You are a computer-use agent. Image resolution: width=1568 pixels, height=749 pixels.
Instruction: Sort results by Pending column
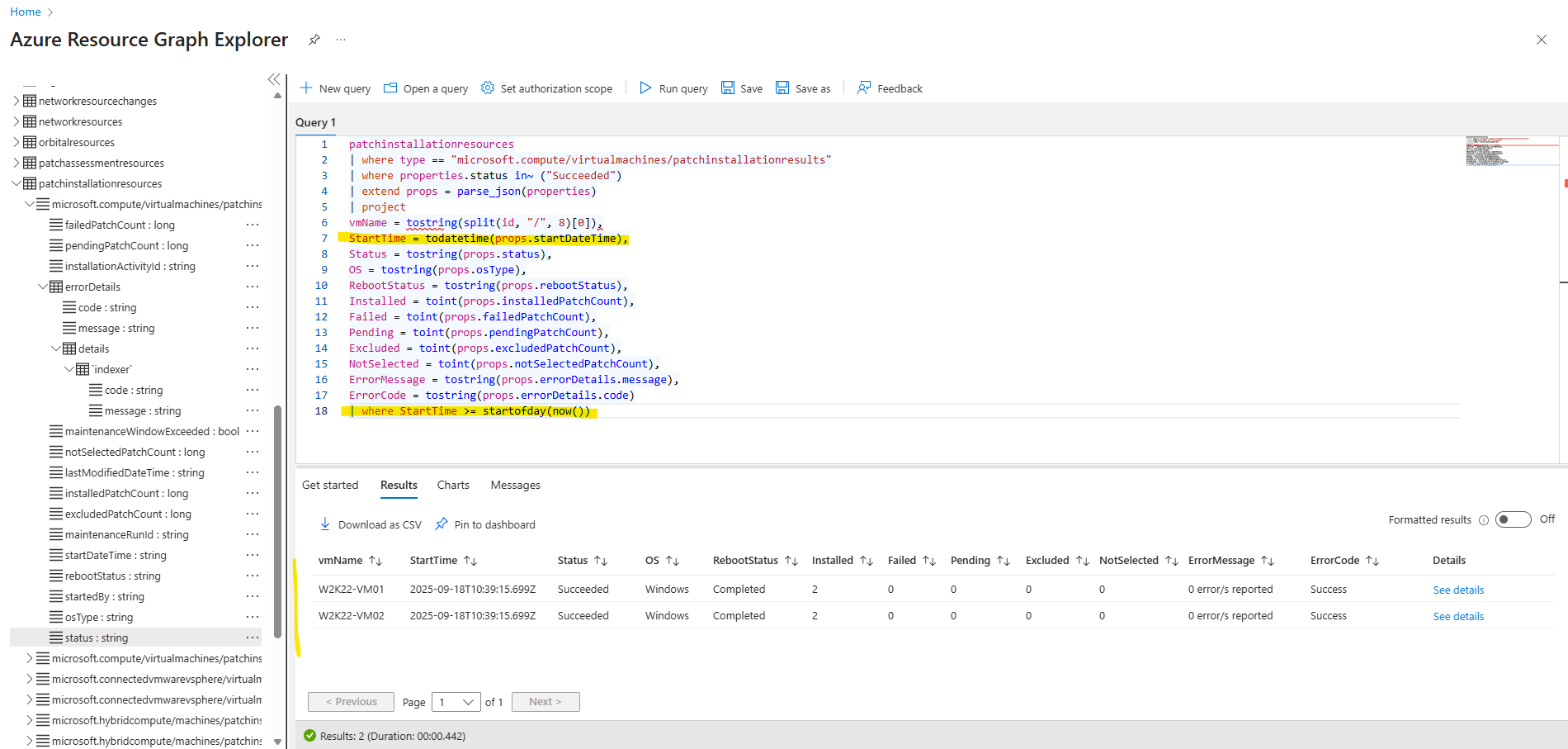click(x=1004, y=561)
